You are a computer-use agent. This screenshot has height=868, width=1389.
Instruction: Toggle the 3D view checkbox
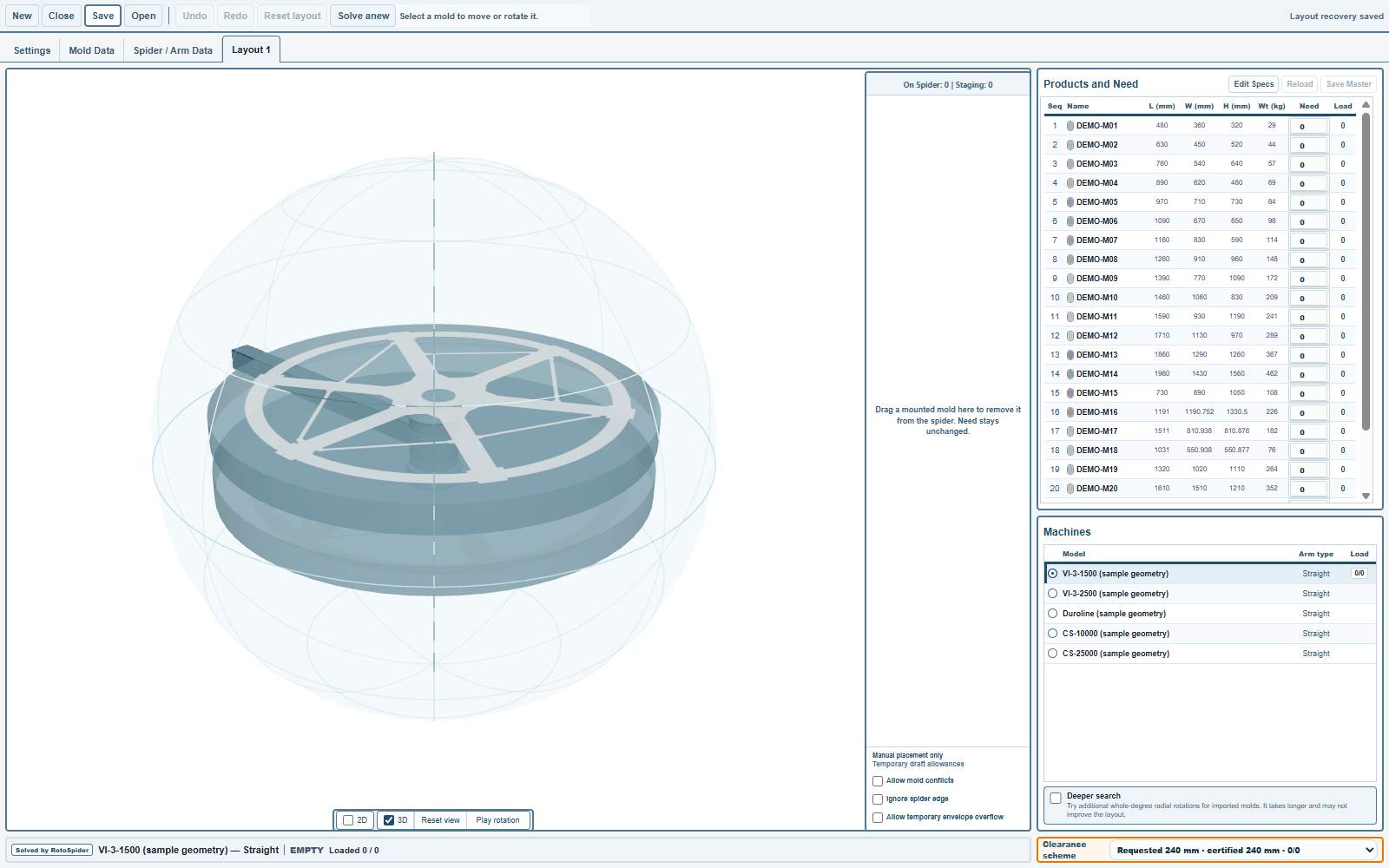389,820
